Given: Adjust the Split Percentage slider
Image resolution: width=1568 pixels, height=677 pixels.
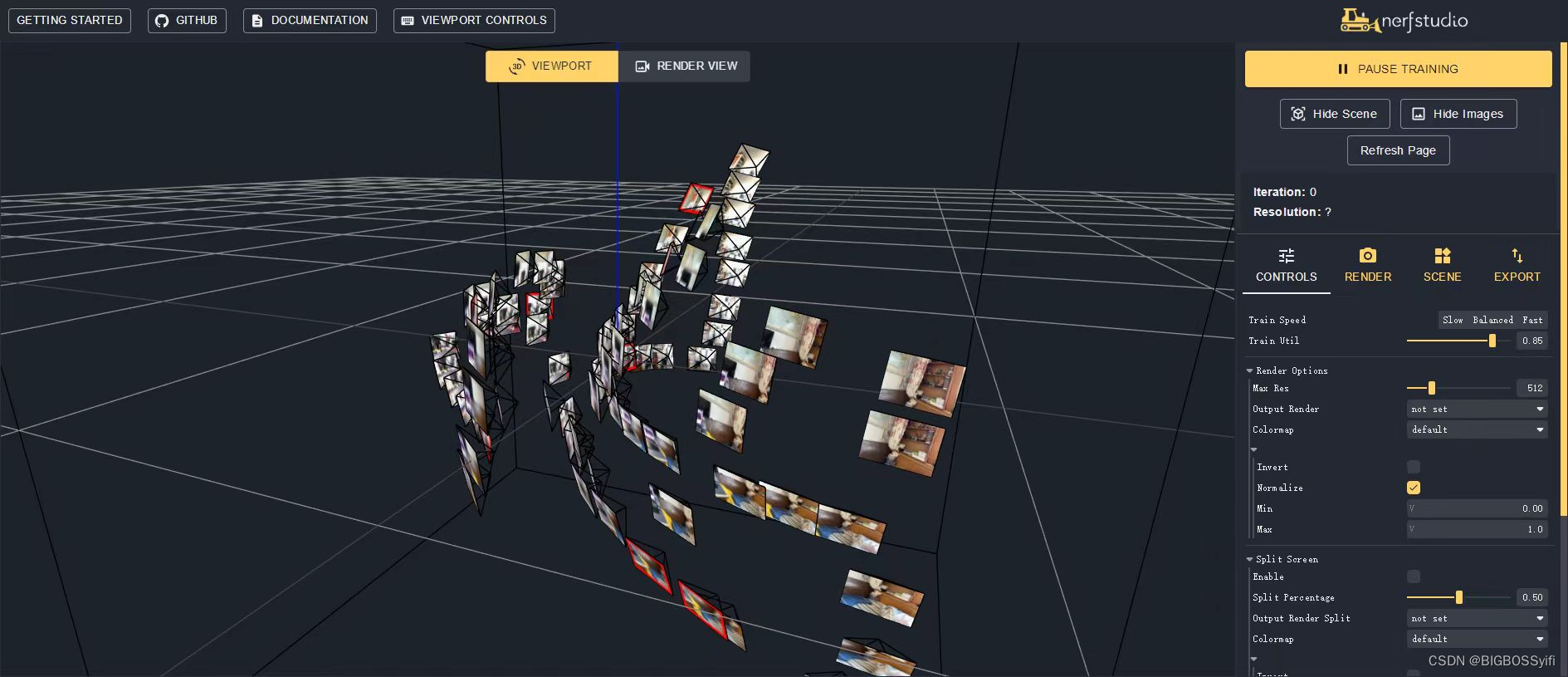Looking at the screenshot, I should click(1458, 597).
